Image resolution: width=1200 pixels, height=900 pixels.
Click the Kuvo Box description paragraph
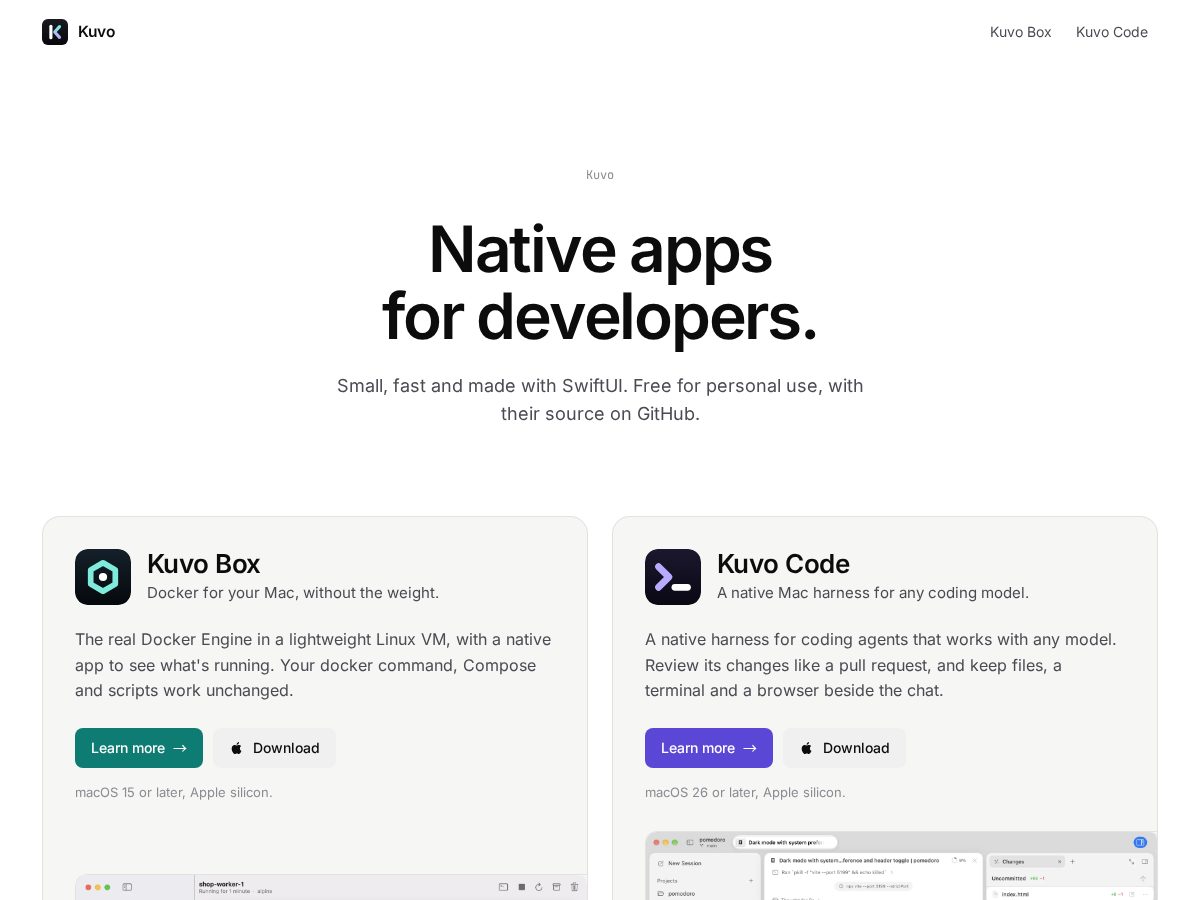coord(314,665)
